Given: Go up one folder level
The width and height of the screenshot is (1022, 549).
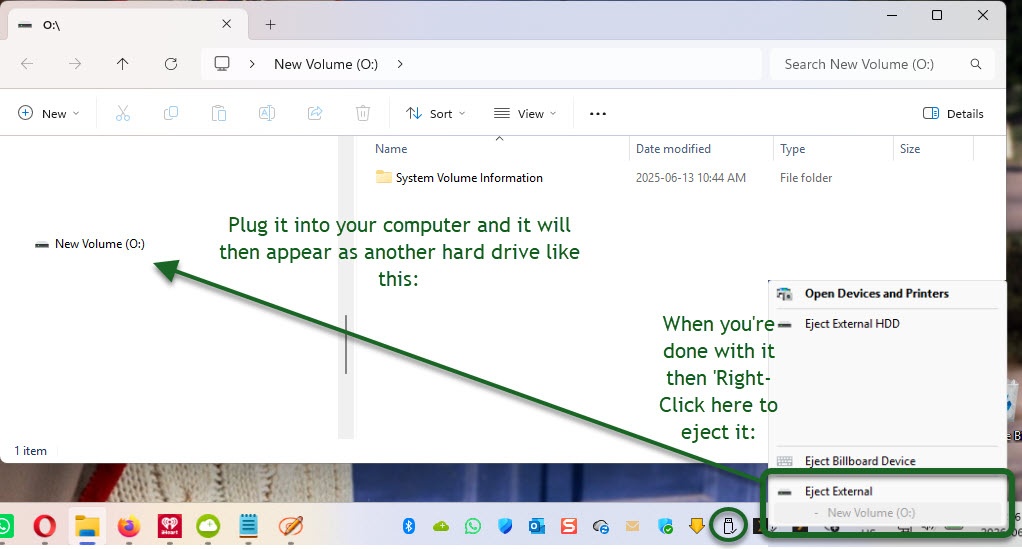Looking at the screenshot, I should tap(123, 64).
